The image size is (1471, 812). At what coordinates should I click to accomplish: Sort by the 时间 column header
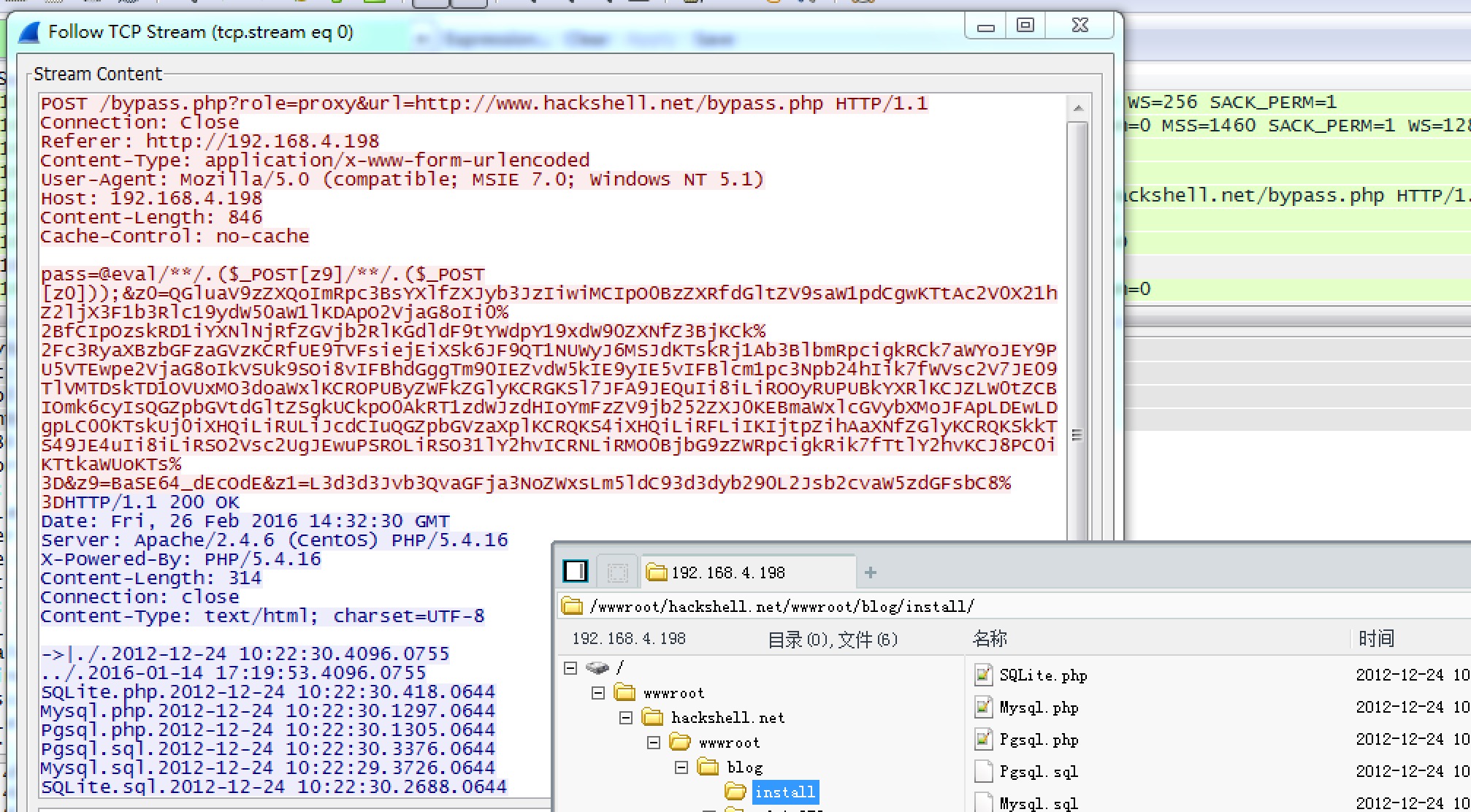(1376, 639)
